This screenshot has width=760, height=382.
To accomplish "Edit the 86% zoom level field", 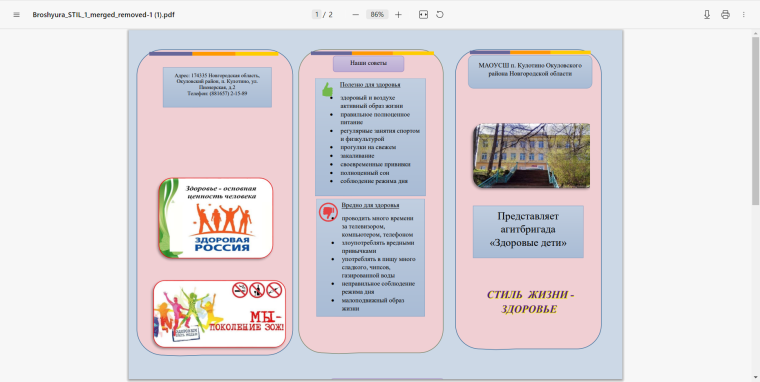I will [x=377, y=15].
